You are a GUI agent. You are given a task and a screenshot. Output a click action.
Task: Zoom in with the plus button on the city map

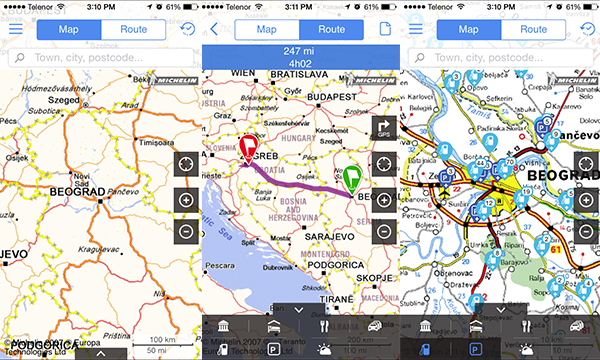point(586,200)
